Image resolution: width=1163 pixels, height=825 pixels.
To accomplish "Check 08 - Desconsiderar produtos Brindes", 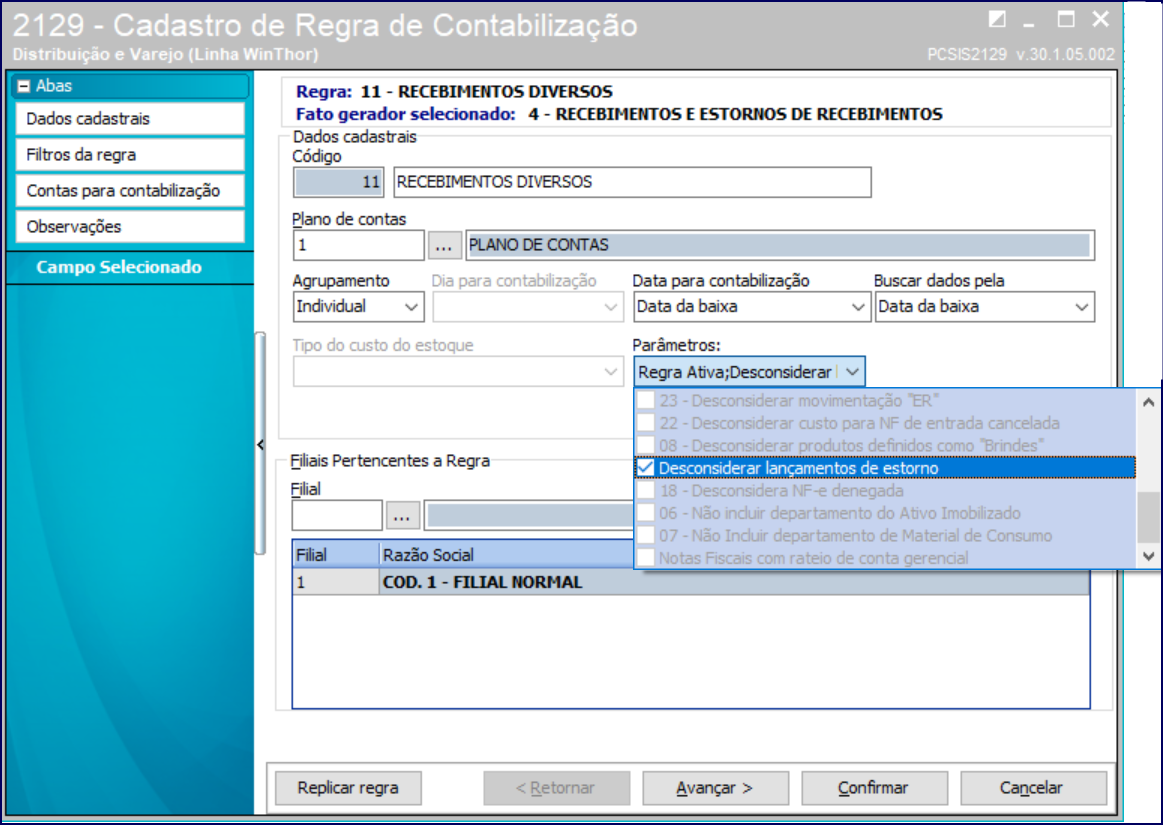I will click(x=646, y=445).
